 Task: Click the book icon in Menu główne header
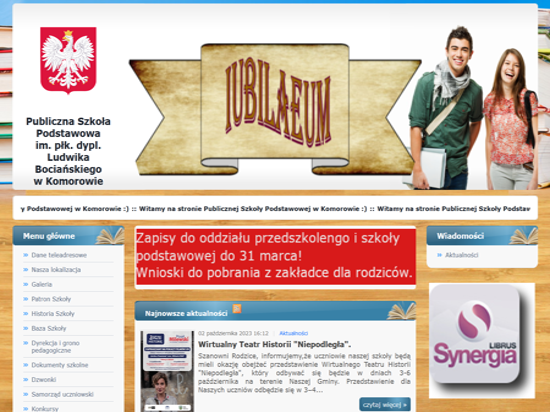coord(110,236)
